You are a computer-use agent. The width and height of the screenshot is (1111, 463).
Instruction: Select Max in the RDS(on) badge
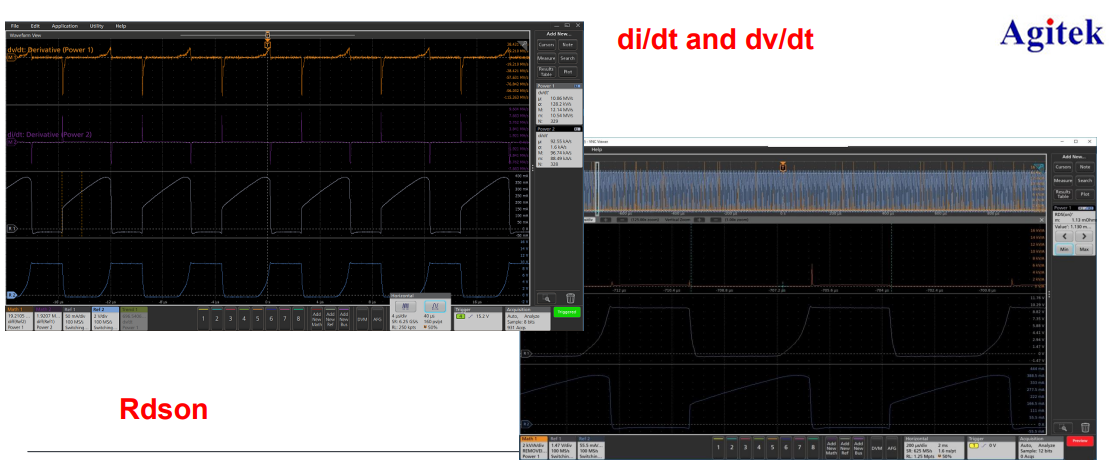click(x=1084, y=250)
